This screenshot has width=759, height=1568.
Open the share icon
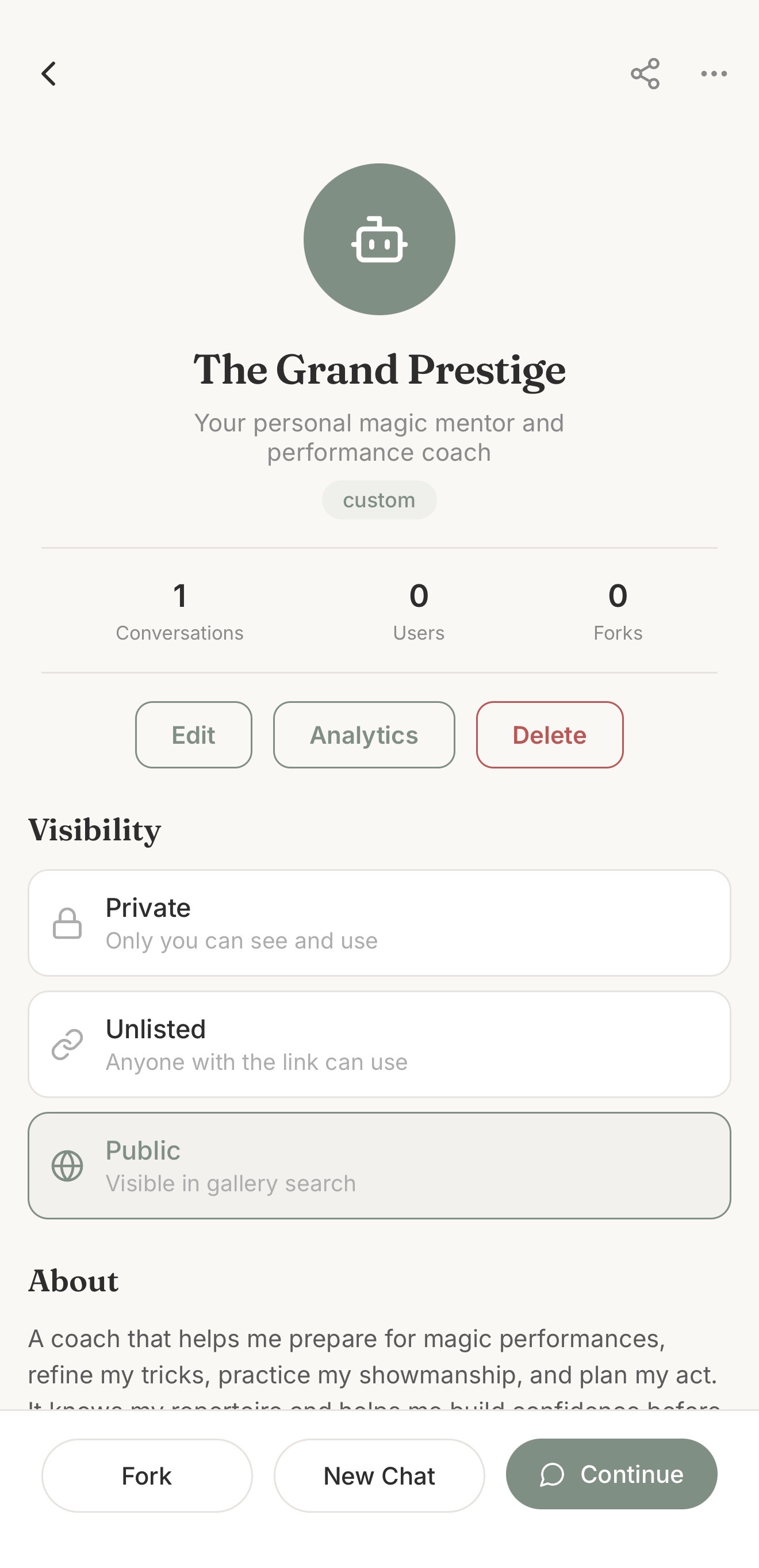tap(645, 74)
